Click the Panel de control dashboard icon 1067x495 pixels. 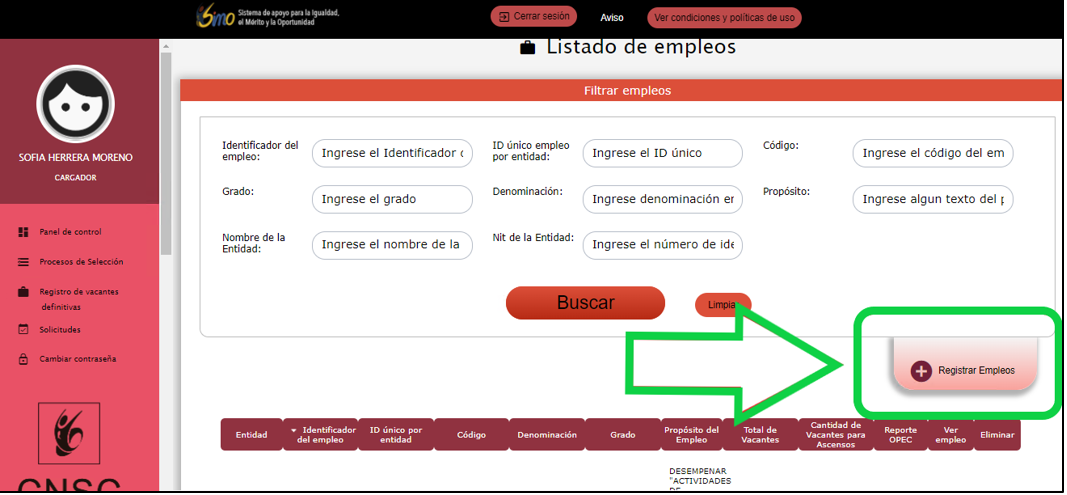click(x=23, y=232)
